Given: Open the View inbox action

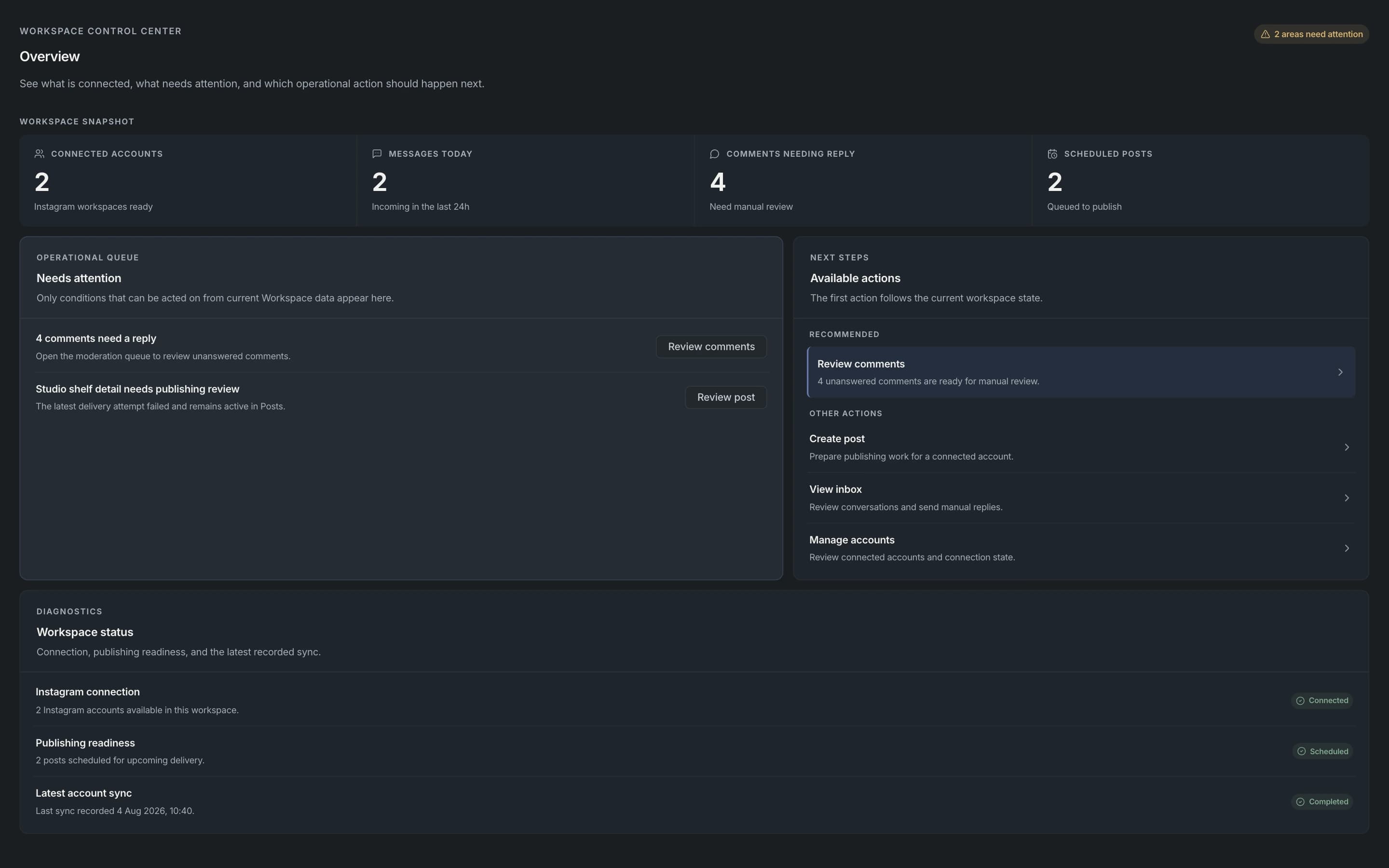Looking at the screenshot, I should coord(1081,498).
